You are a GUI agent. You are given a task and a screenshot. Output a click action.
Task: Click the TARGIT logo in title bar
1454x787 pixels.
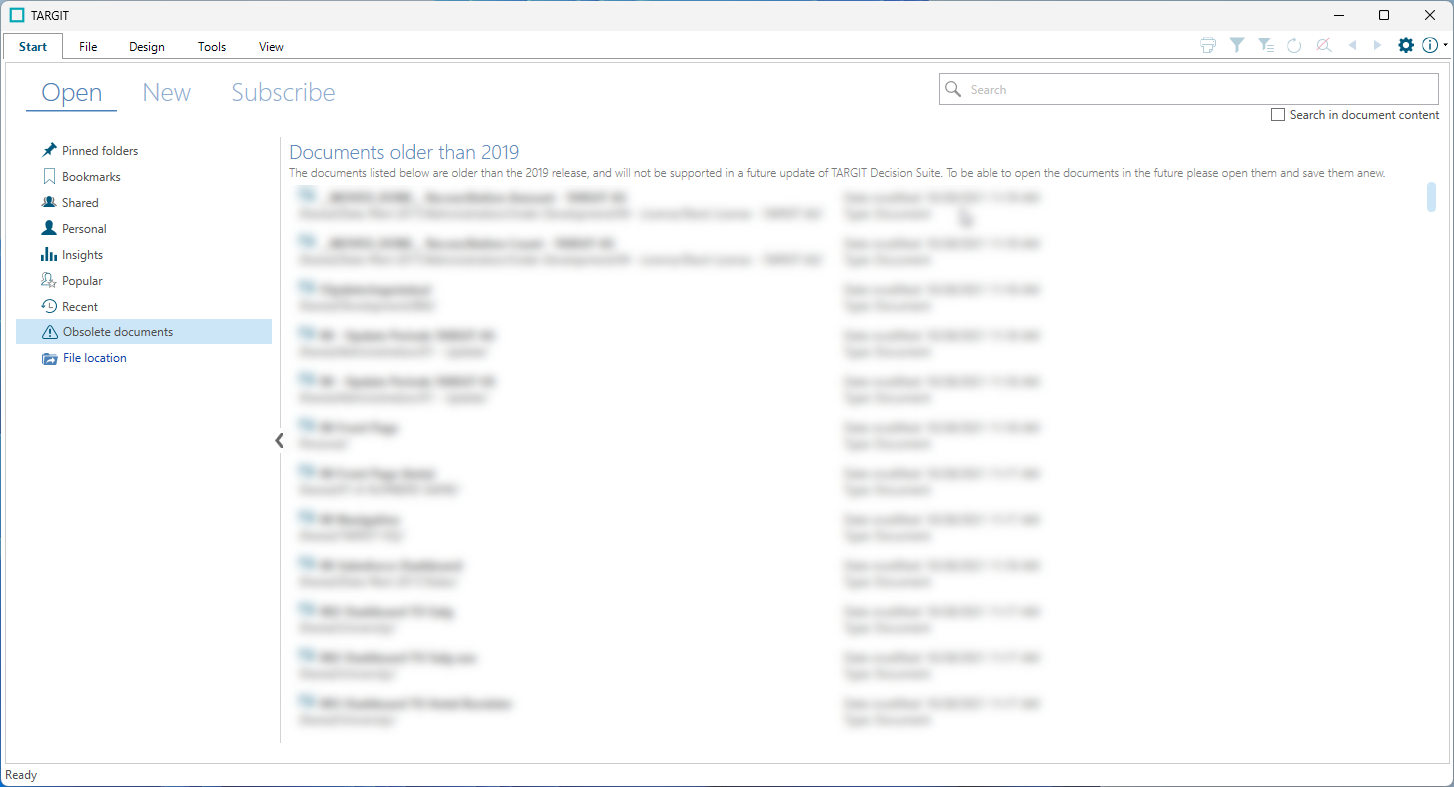coord(16,15)
